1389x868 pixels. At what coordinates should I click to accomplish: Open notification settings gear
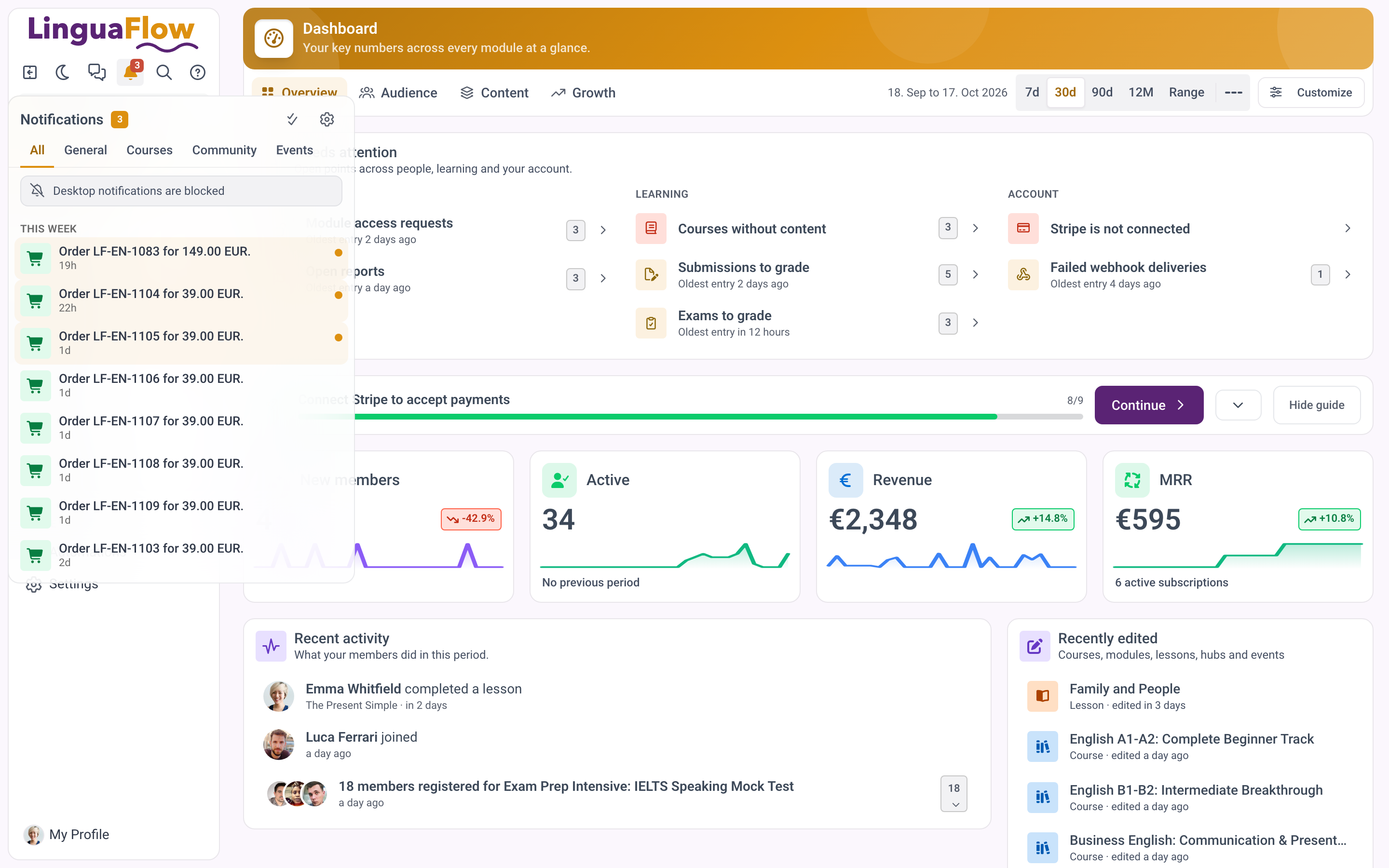coord(327,120)
